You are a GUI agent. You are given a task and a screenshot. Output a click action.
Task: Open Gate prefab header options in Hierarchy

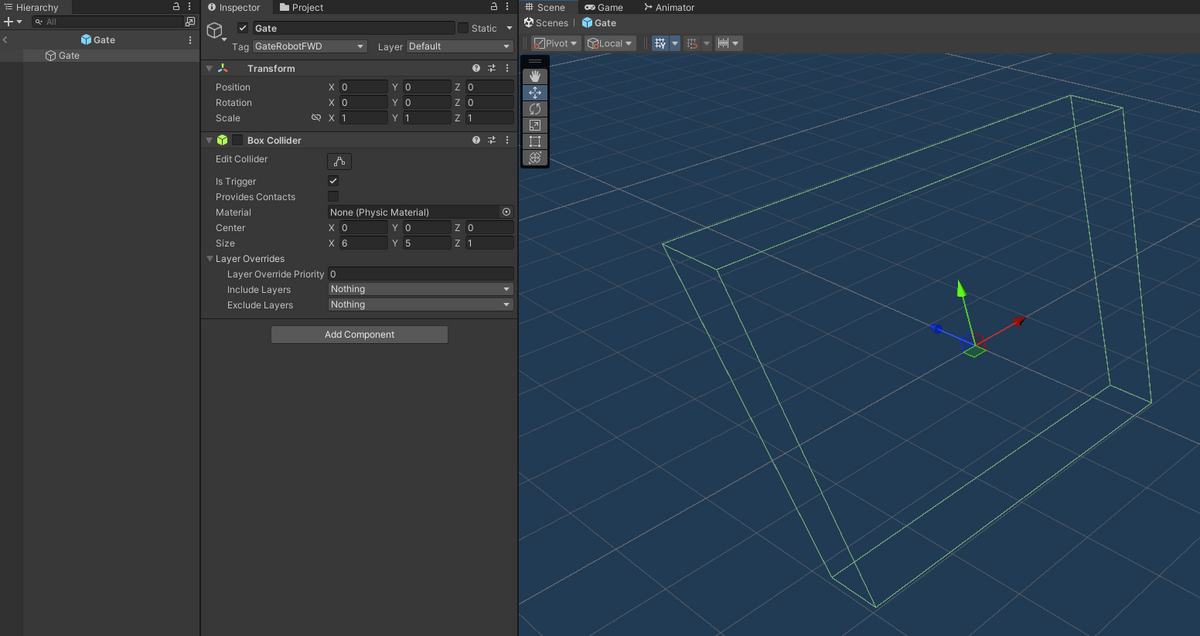click(x=190, y=40)
